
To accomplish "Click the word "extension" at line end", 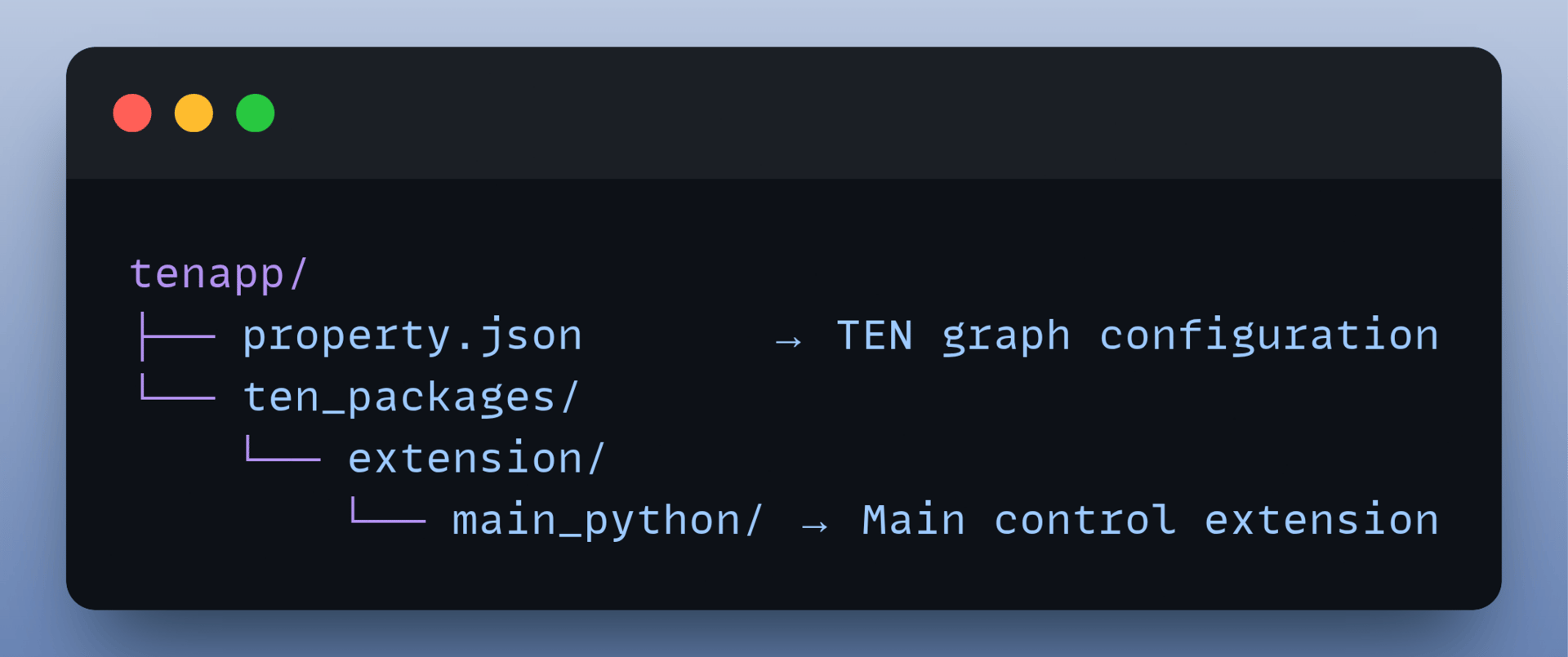I will [1321, 520].
